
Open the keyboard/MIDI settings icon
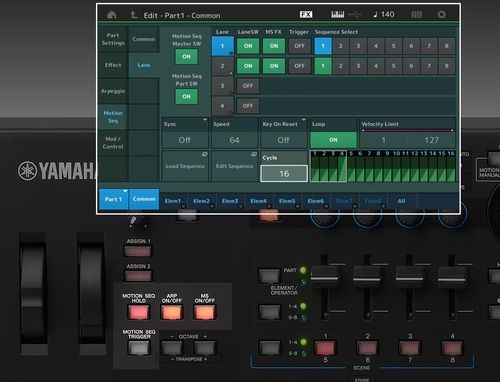pyautogui.click(x=337, y=14)
